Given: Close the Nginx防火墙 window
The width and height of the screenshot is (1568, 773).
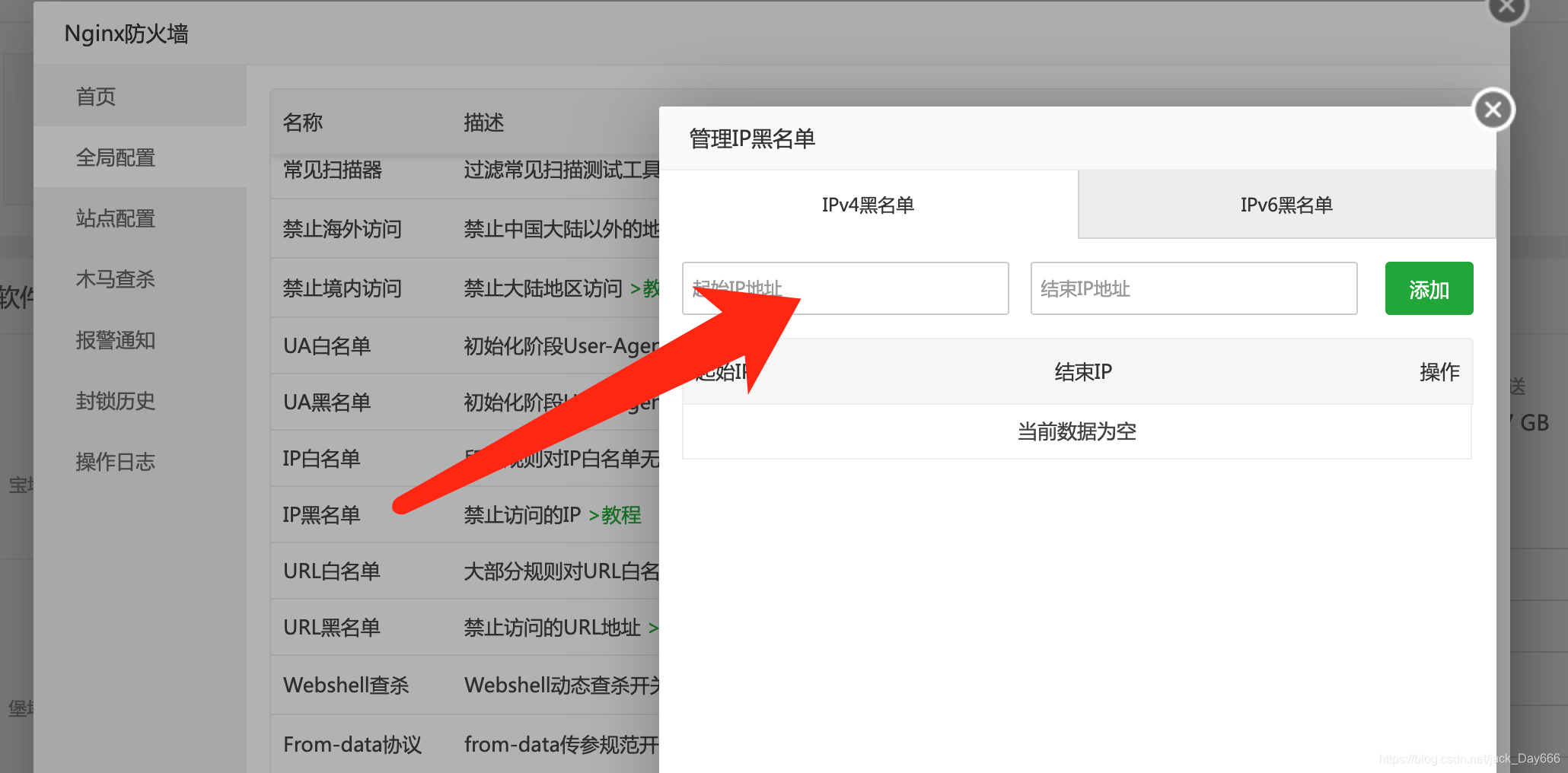Looking at the screenshot, I should [1506, 8].
